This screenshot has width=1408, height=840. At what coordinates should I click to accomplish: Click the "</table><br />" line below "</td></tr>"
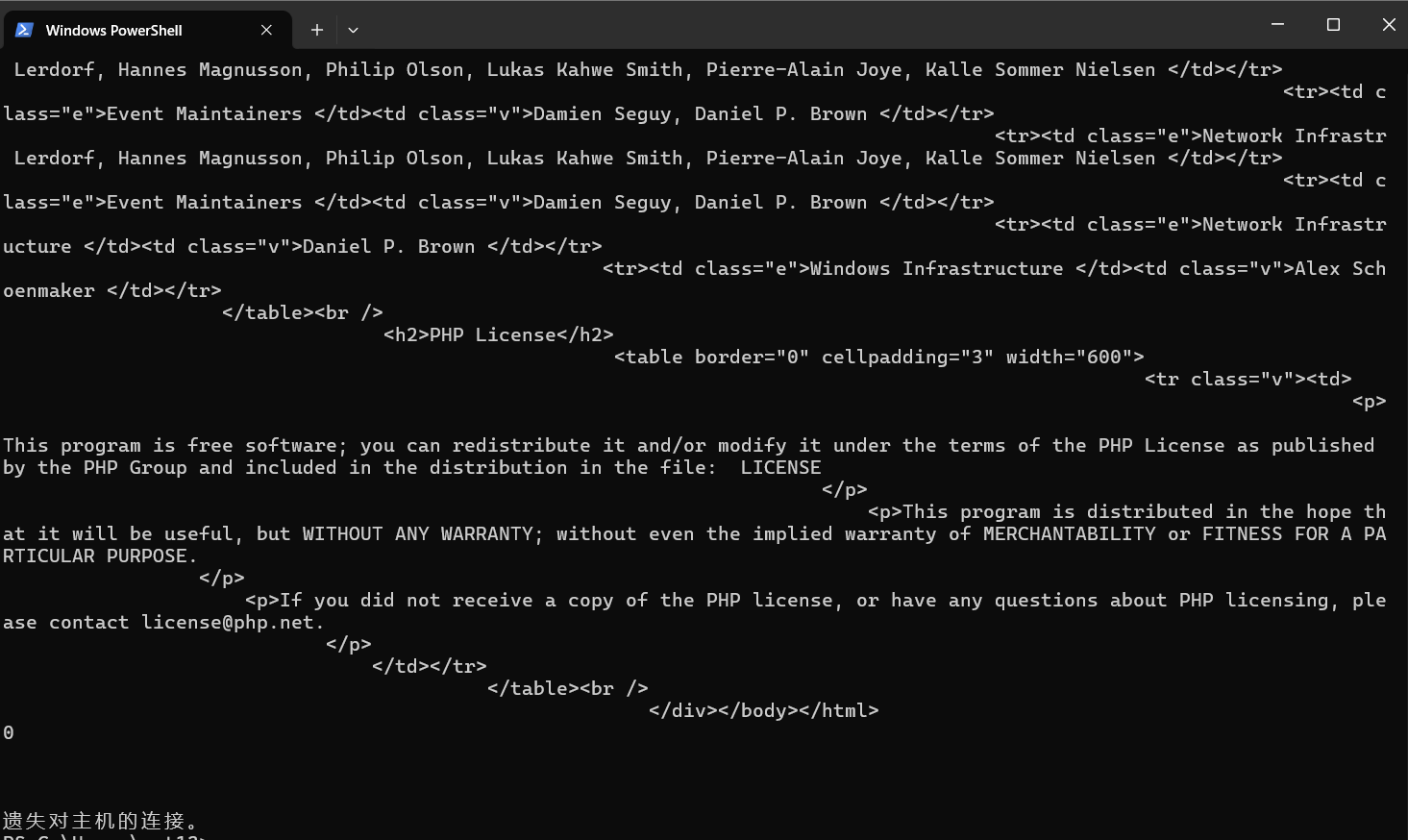pos(568,688)
